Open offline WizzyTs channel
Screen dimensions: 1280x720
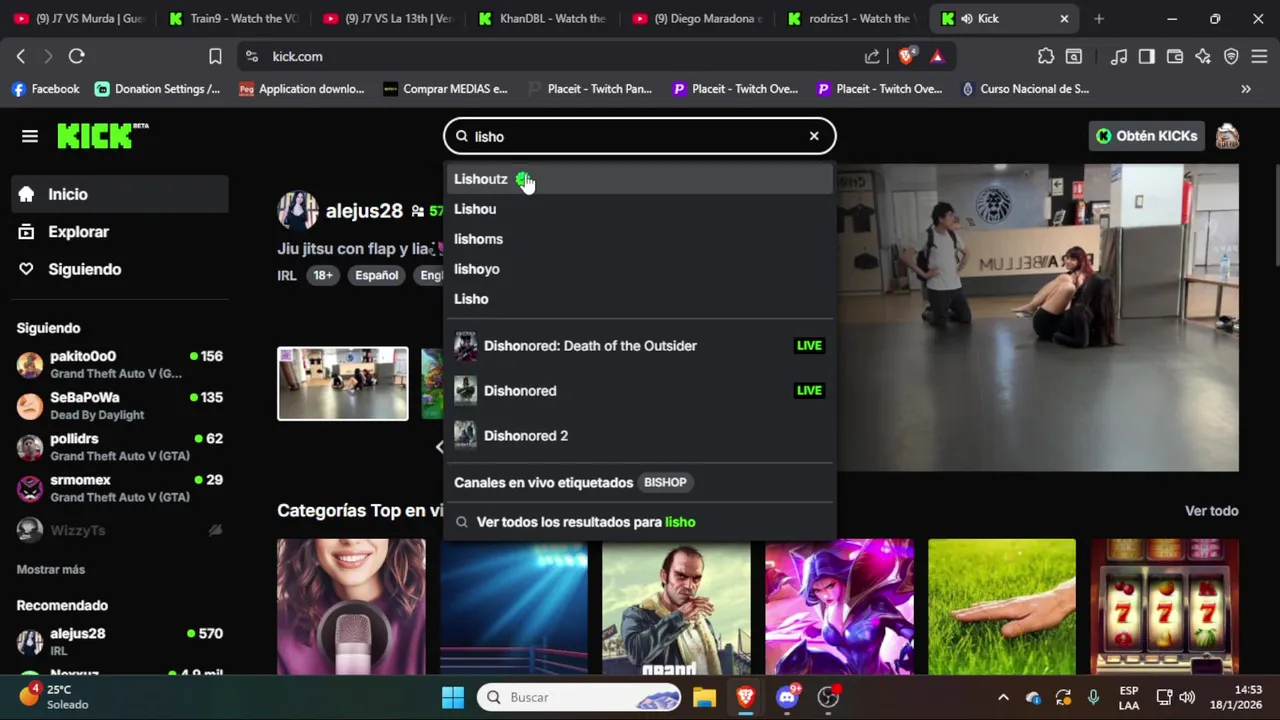click(120, 530)
